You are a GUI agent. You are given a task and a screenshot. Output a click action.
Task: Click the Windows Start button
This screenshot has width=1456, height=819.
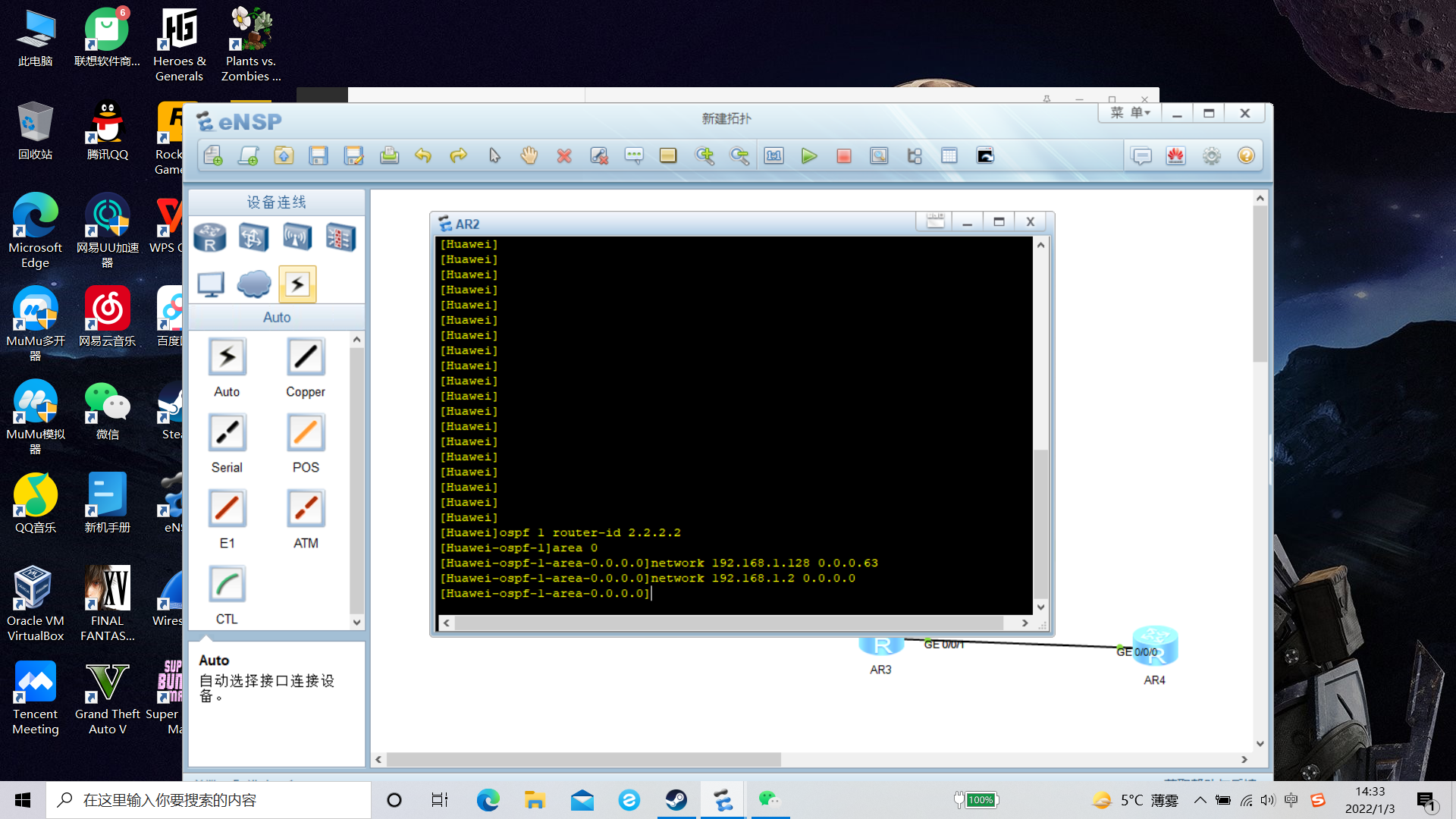click(x=23, y=800)
